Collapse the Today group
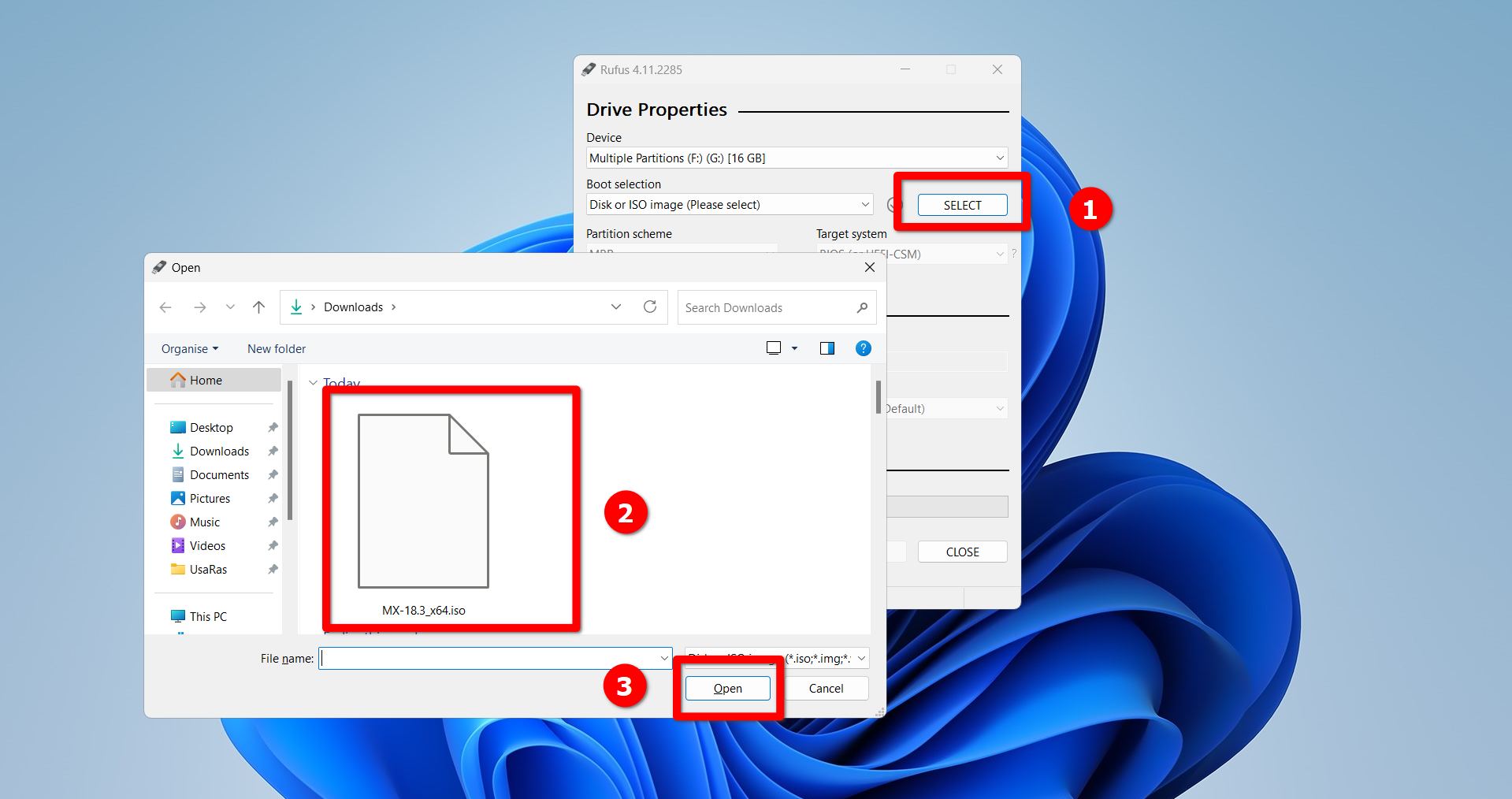Viewport: 1512px width, 799px height. [x=313, y=383]
